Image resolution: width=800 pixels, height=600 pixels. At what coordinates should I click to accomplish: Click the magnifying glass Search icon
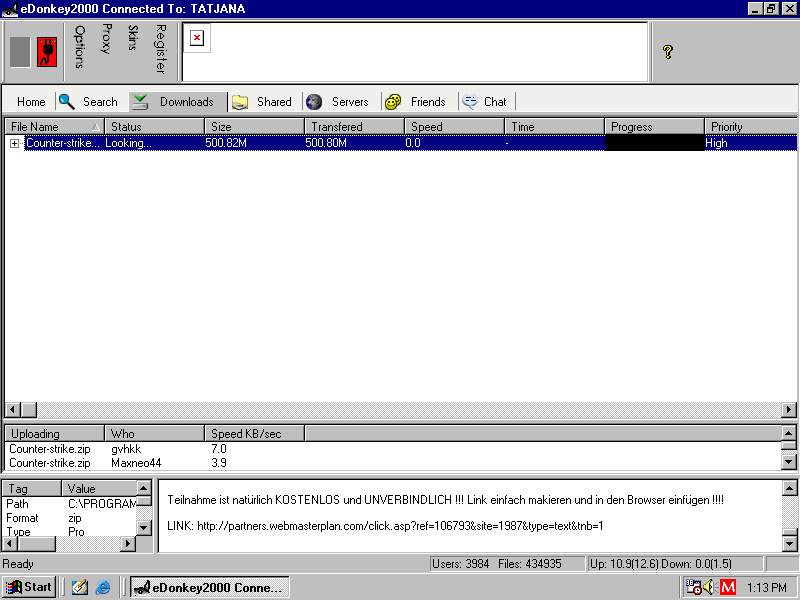coord(67,101)
